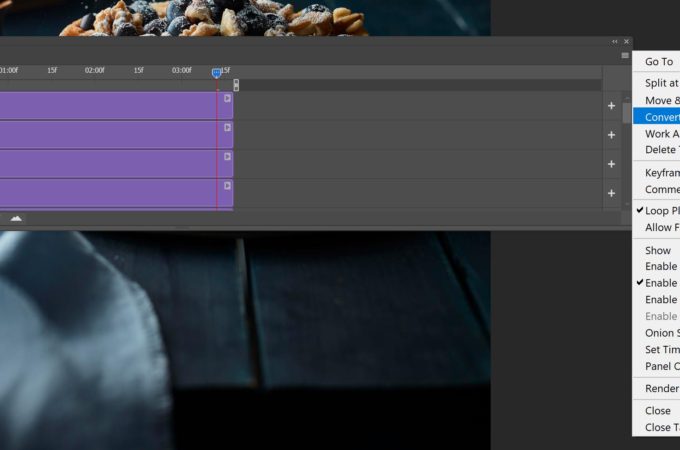
Task: Click the blue playhead current-time indicator
Action: coord(216,73)
